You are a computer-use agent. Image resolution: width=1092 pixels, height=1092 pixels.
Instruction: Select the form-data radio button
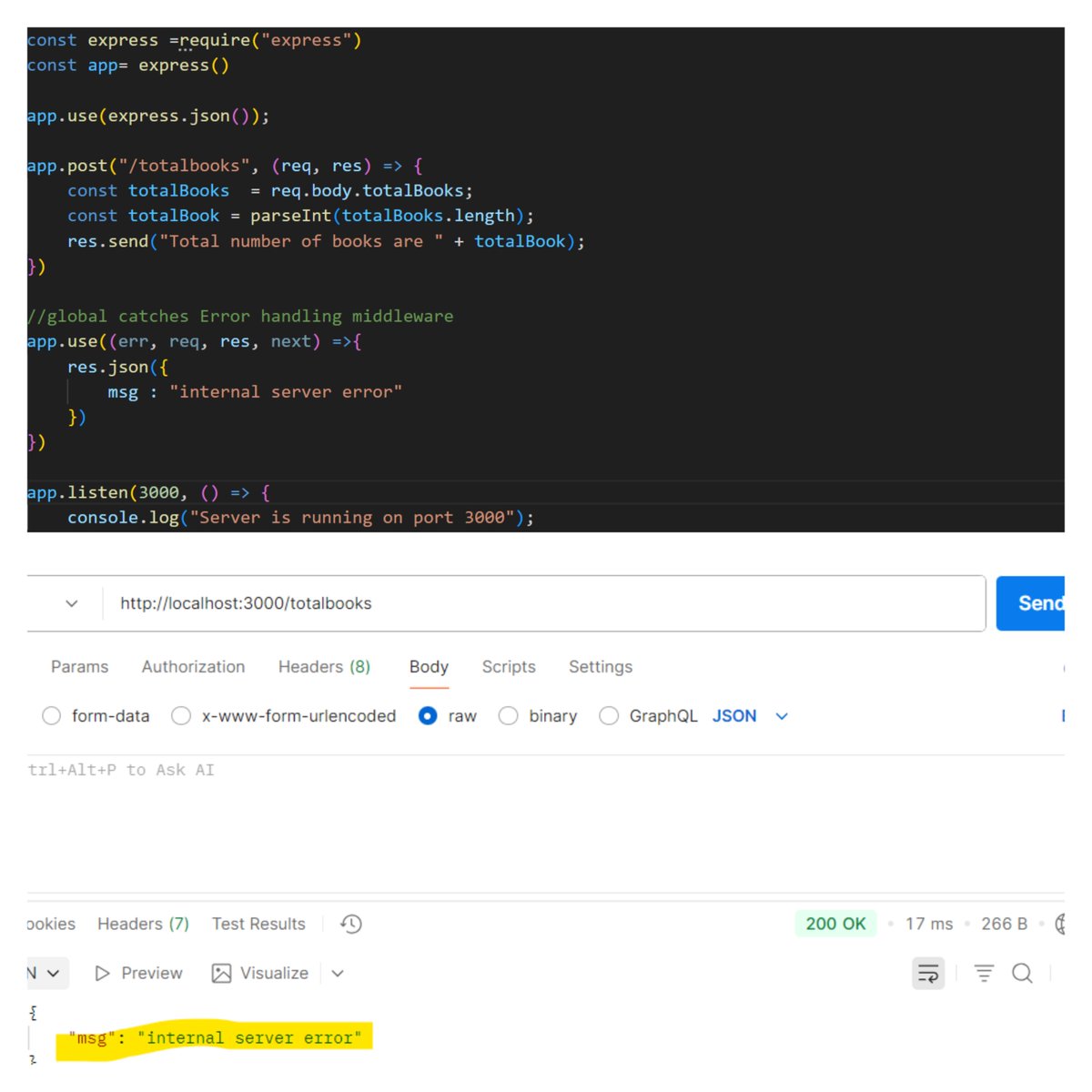[51, 716]
